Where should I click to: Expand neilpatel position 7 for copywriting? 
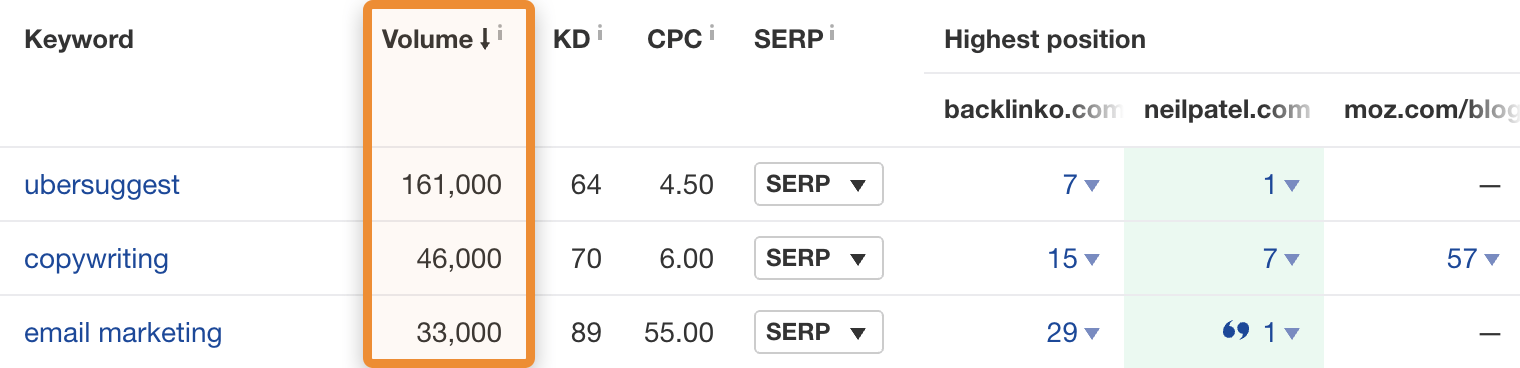pos(1281,259)
